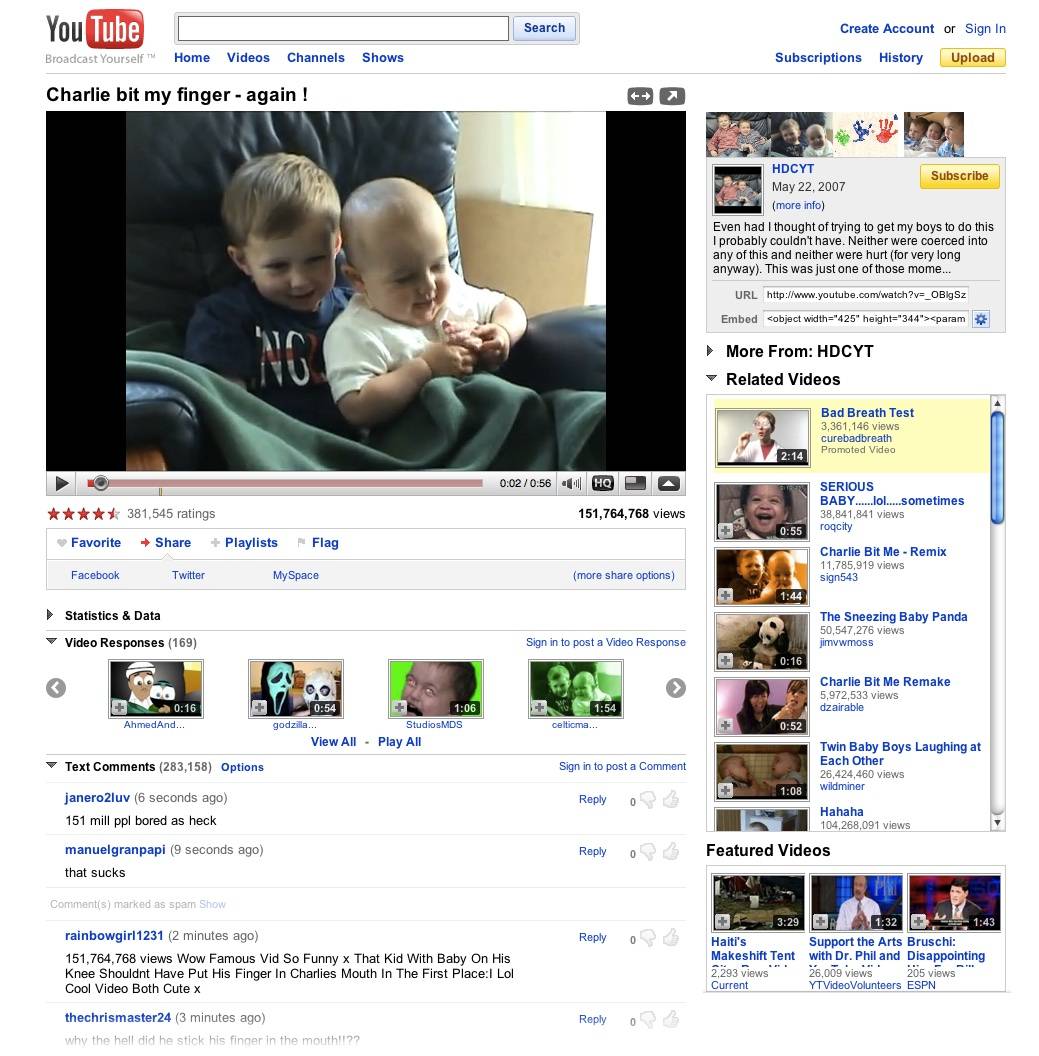The height and width of the screenshot is (1056, 1039).
Task: Open the Create Account link
Action: pyautogui.click(x=886, y=29)
